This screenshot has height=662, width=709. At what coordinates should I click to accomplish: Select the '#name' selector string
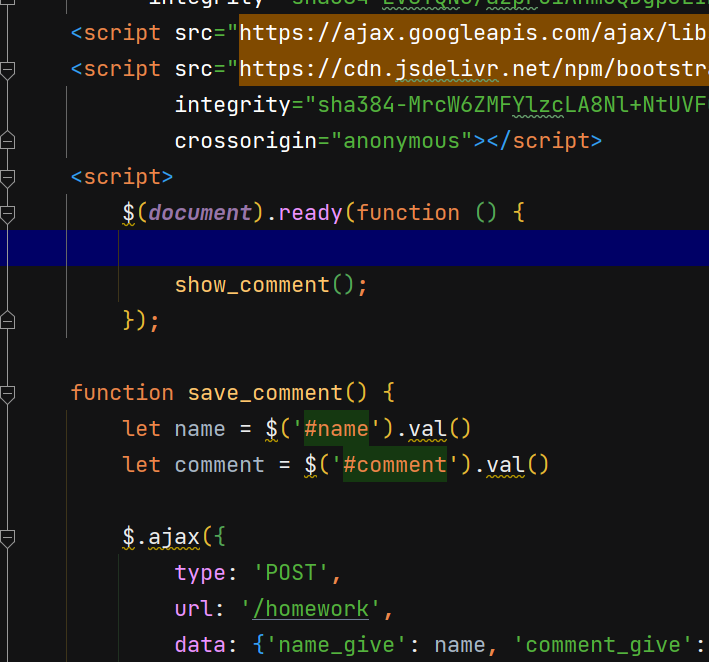(336, 428)
